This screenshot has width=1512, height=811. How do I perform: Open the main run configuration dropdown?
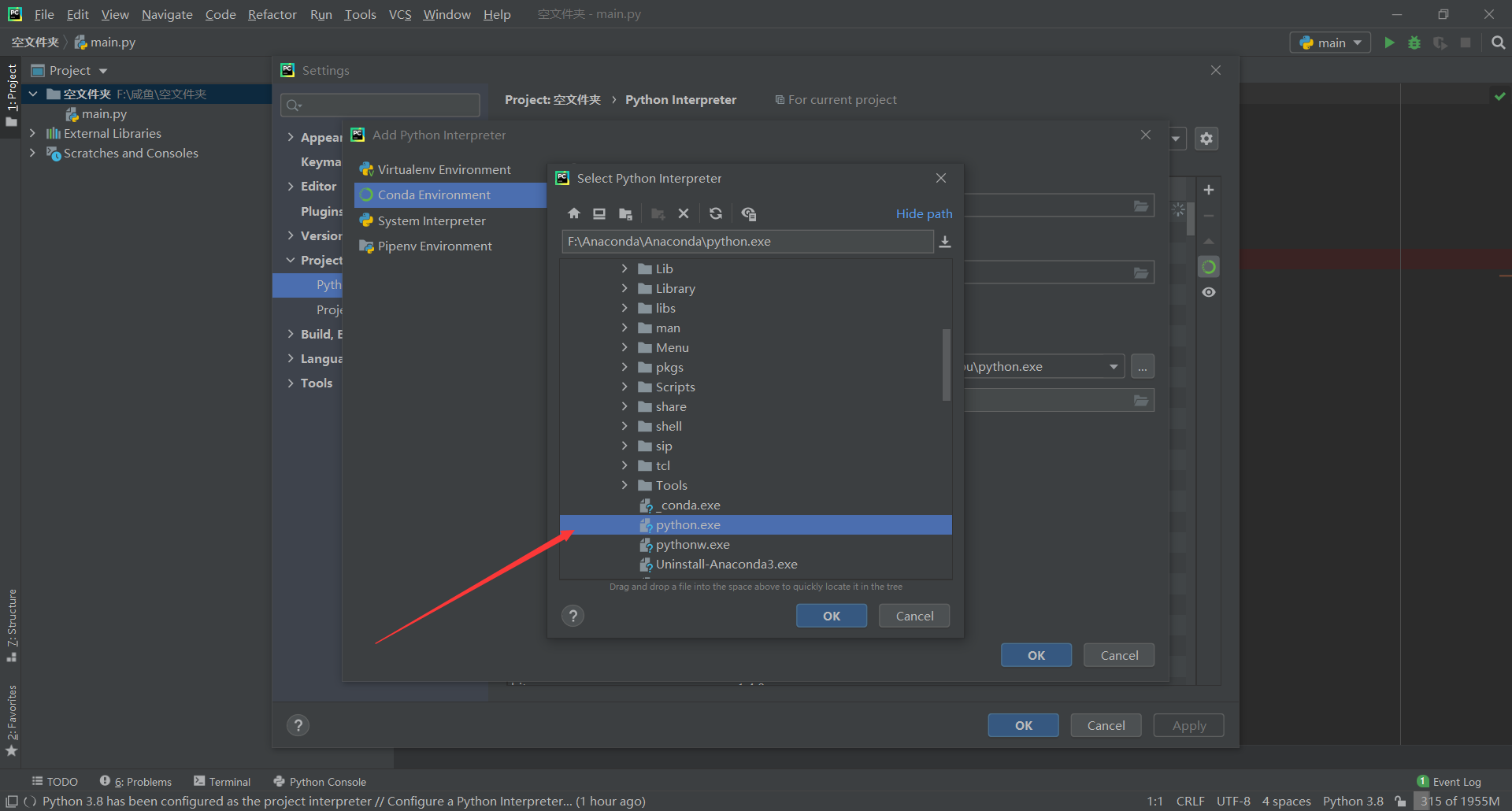point(1330,43)
